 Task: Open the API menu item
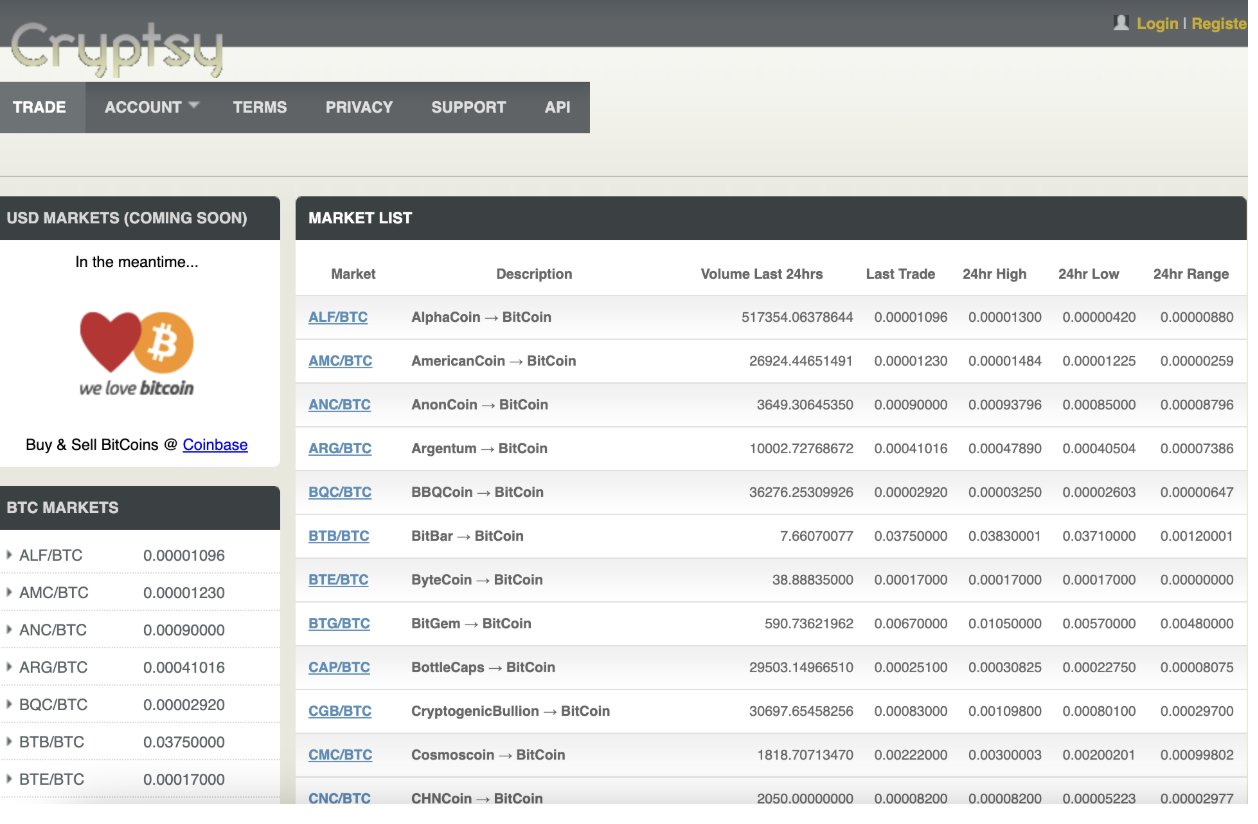pos(558,107)
